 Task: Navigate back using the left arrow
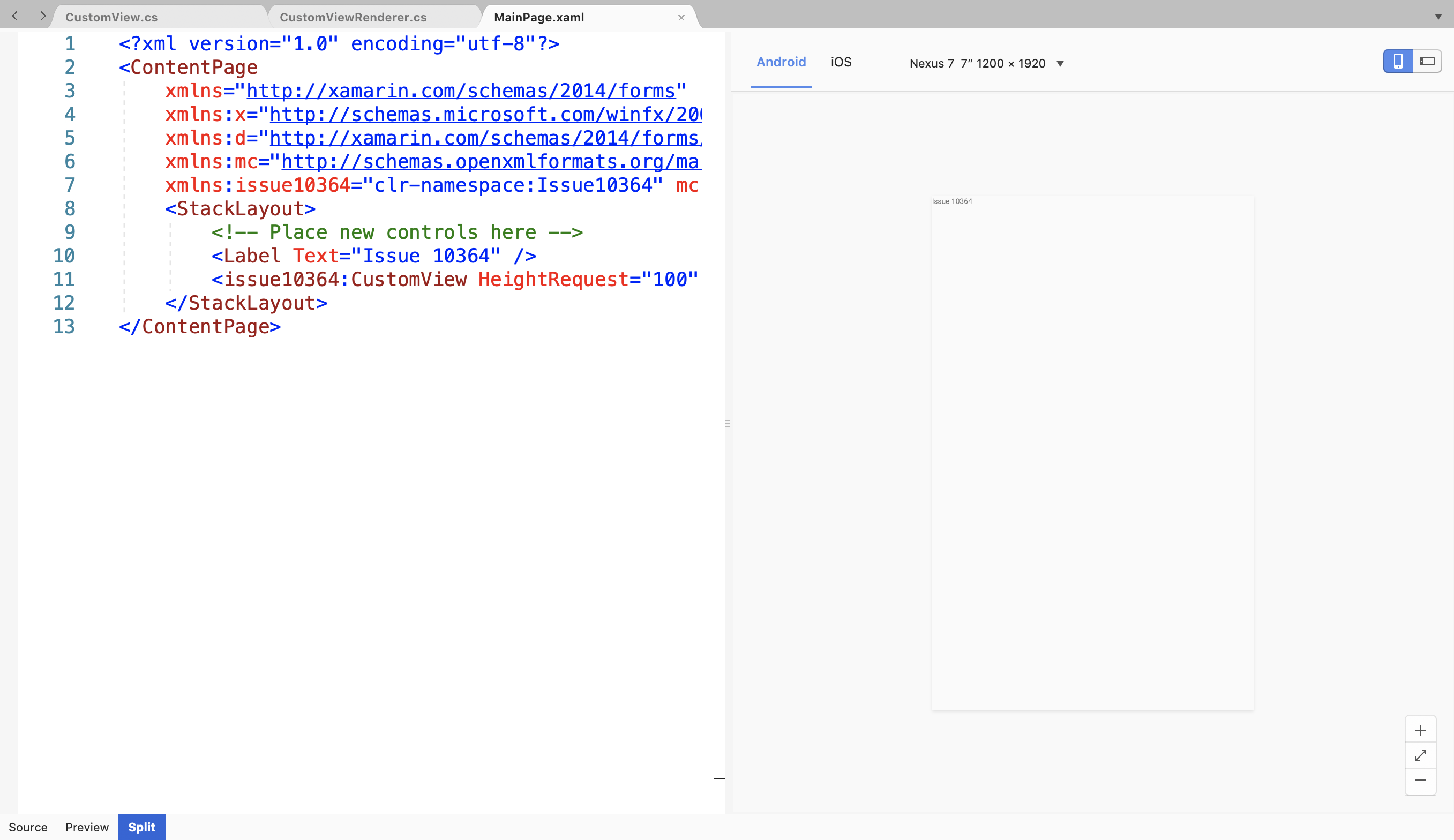tap(14, 16)
